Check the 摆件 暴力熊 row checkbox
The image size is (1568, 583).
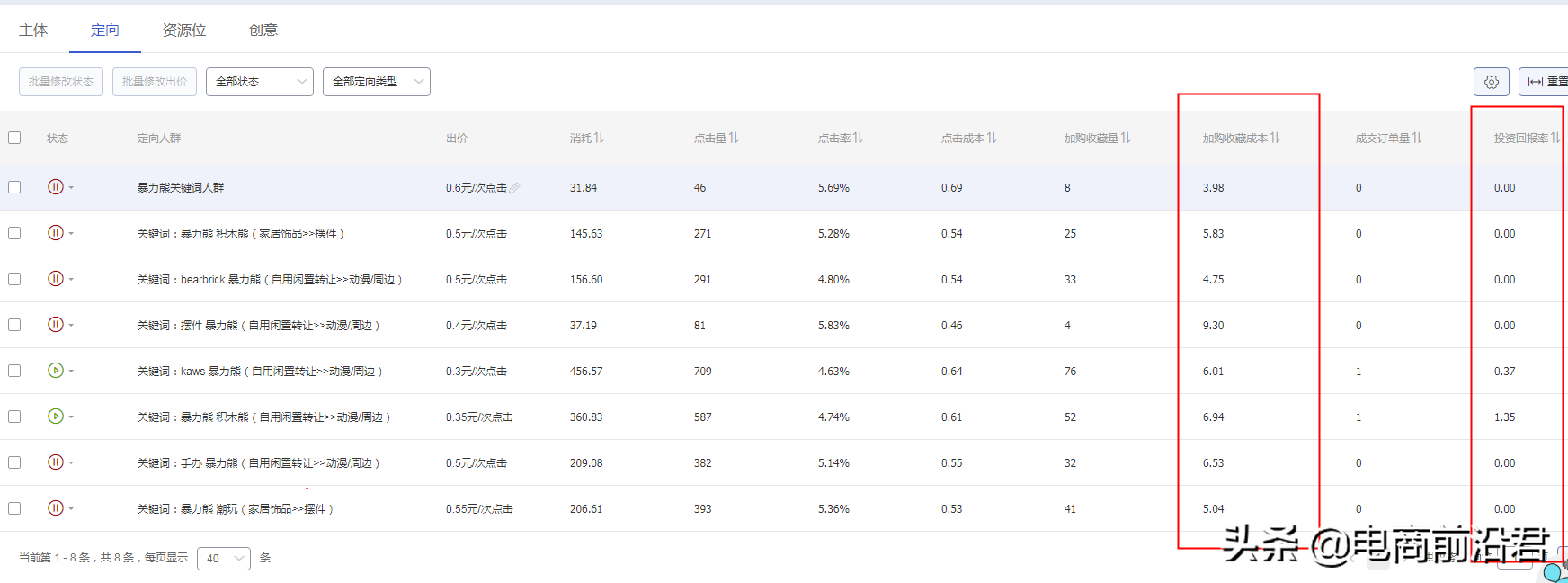pos(14,325)
